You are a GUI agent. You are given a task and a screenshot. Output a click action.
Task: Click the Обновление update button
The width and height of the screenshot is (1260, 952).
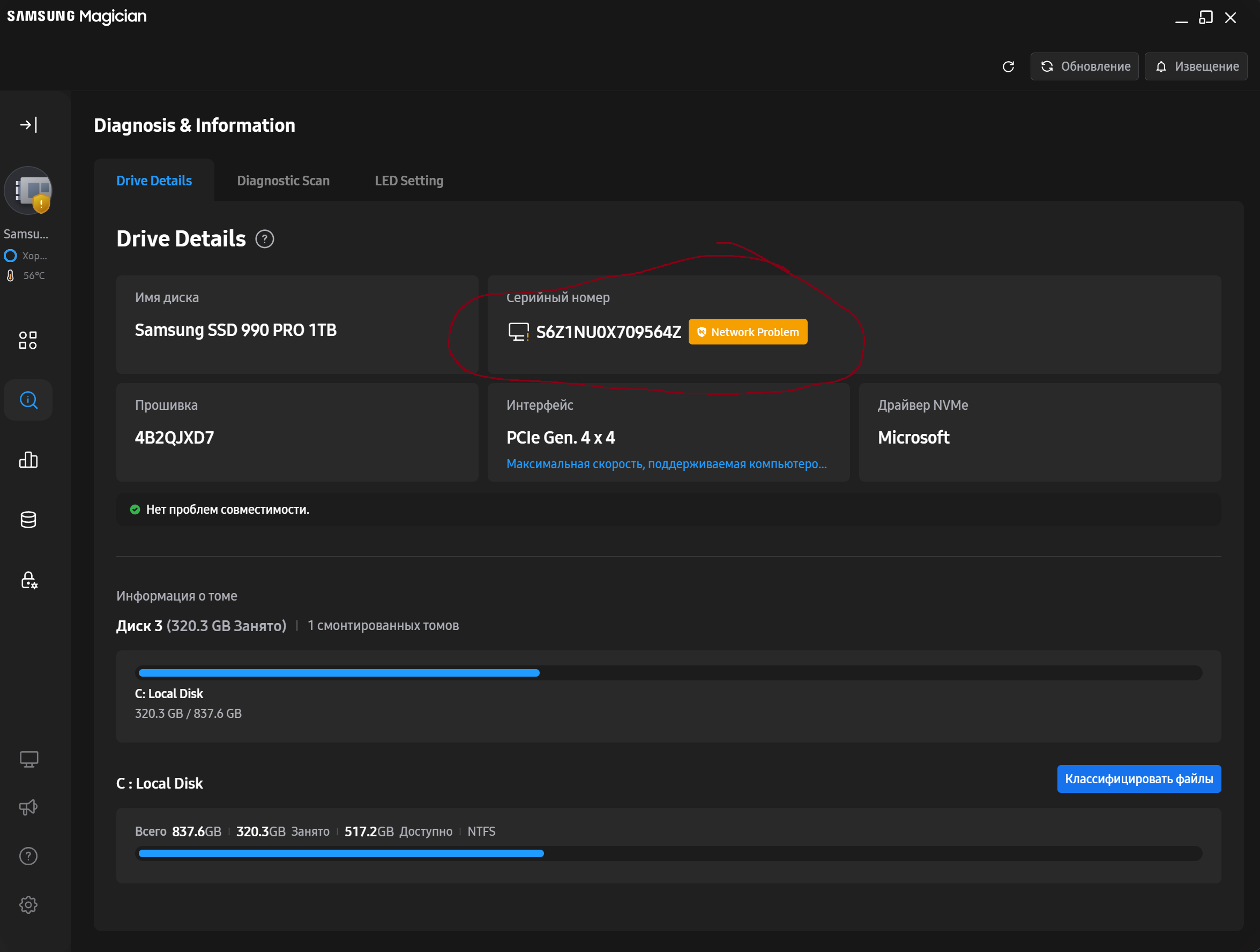pos(1084,66)
